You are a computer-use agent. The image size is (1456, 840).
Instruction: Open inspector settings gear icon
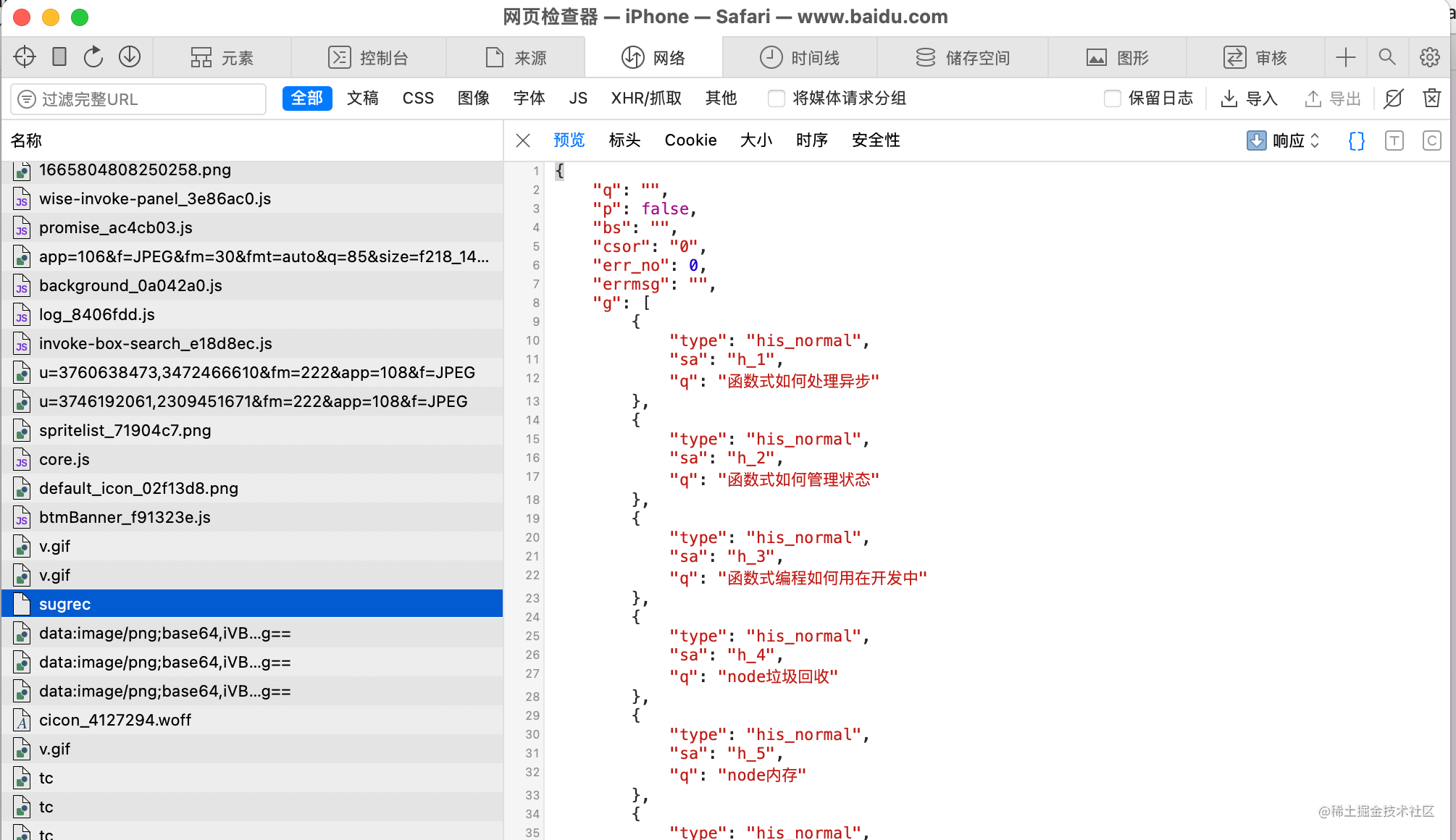coord(1429,57)
